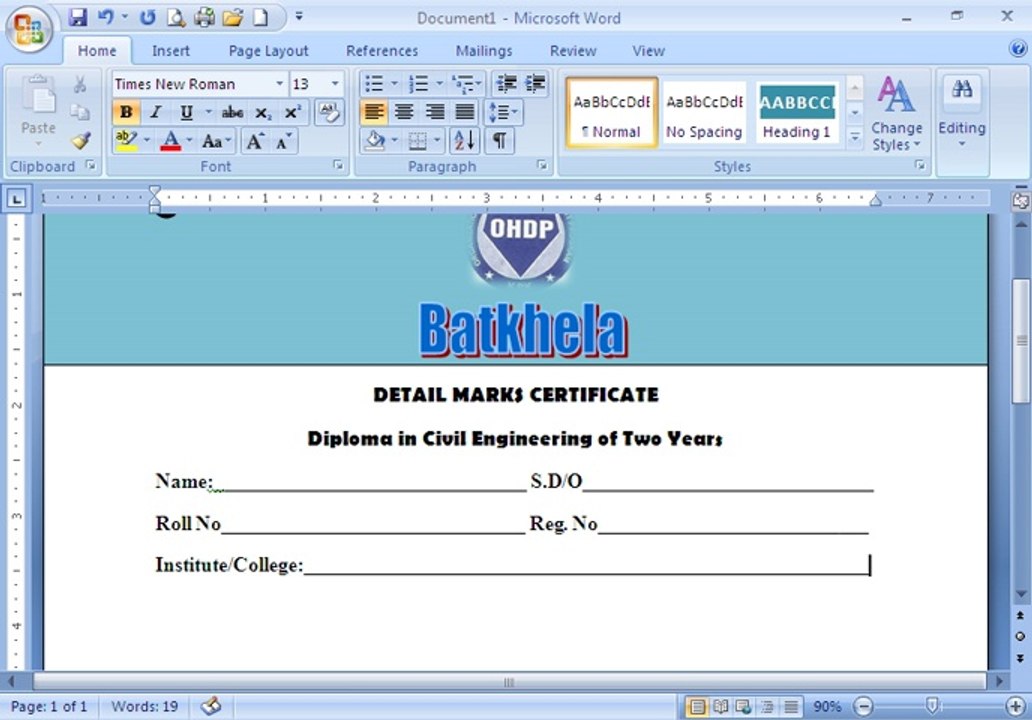
Task: Toggle ruler display button above scrollbar
Action: (x=1021, y=201)
